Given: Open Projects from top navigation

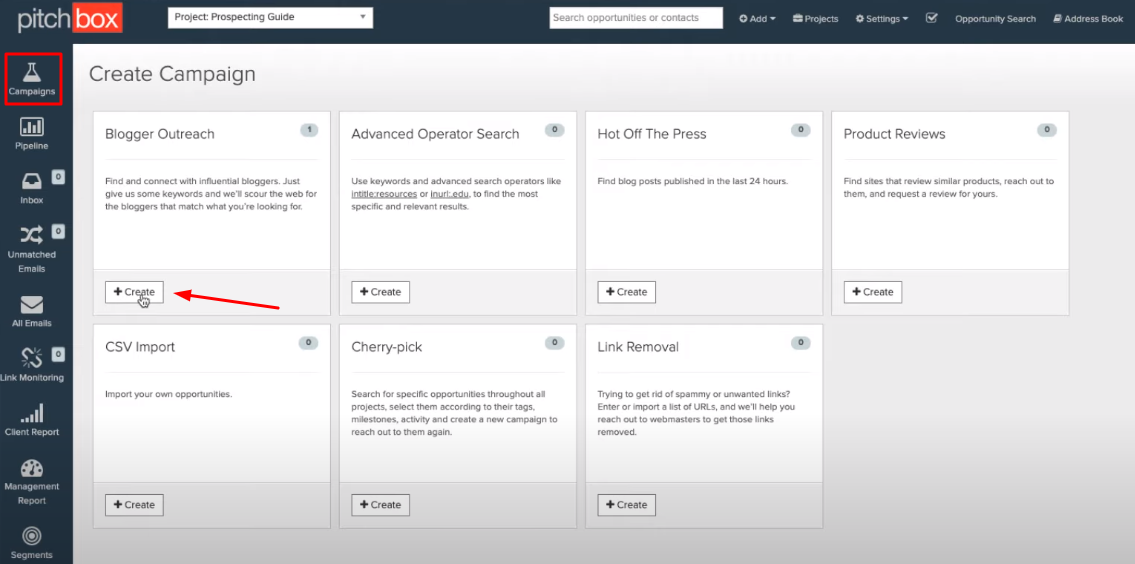Looking at the screenshot, I should (x=816, y=19).
